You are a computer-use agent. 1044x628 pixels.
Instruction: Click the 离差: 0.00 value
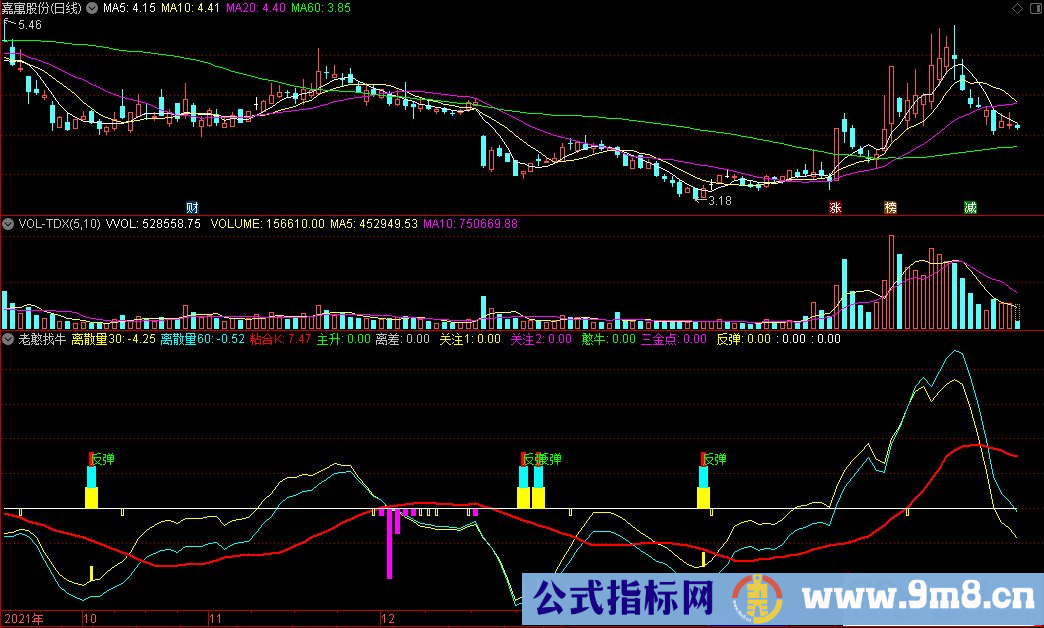403,339
